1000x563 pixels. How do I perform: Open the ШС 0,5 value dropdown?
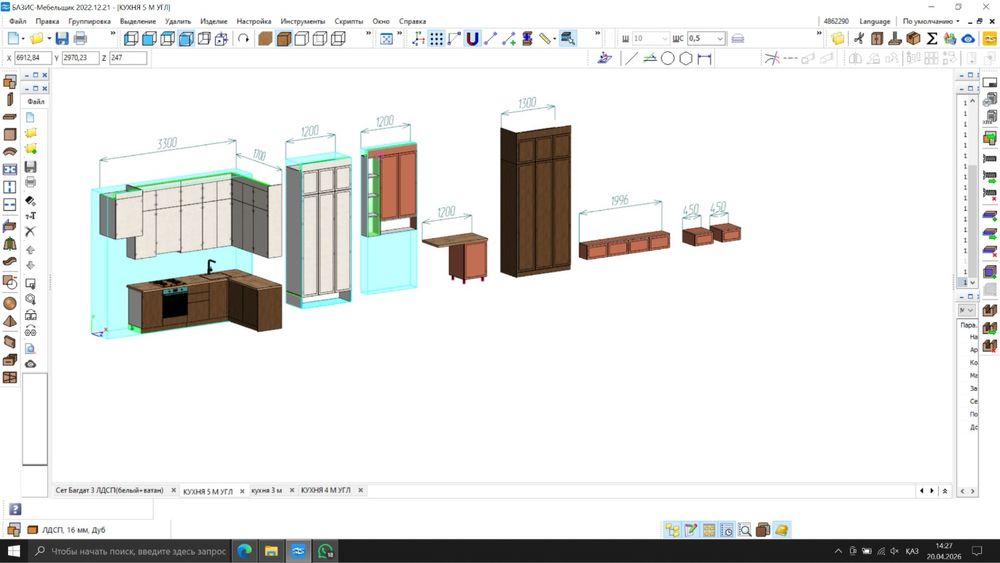(x=720, y=38)
